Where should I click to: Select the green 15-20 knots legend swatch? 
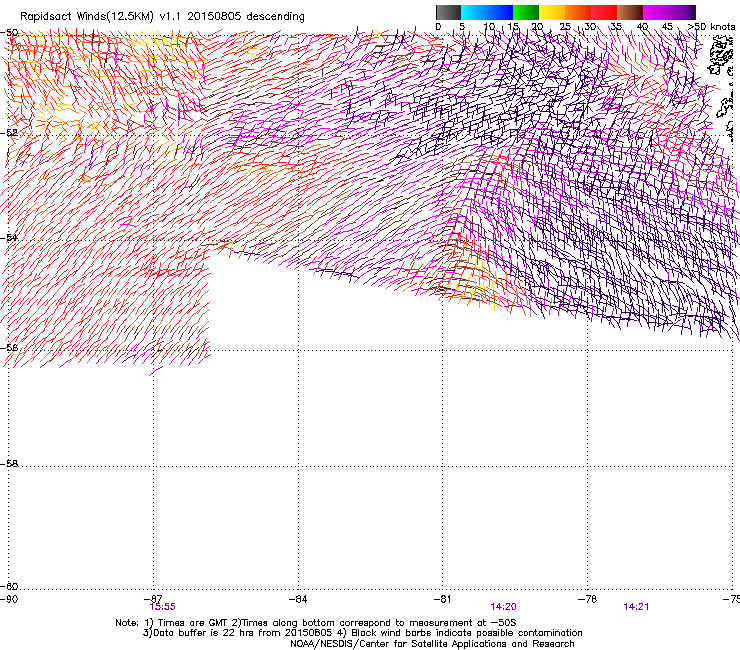point(526,12)
